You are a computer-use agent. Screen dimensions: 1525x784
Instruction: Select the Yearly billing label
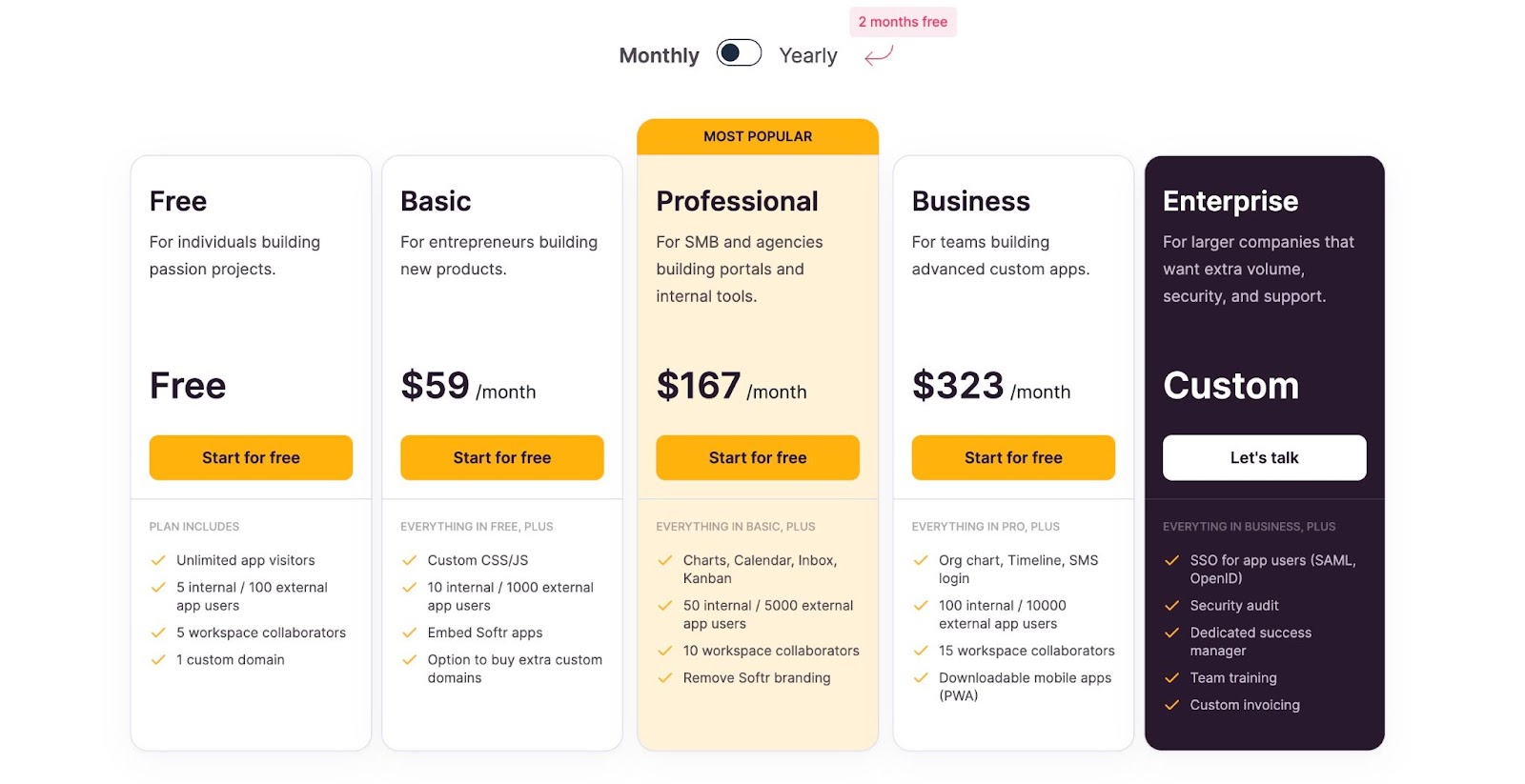click(808, 55)
